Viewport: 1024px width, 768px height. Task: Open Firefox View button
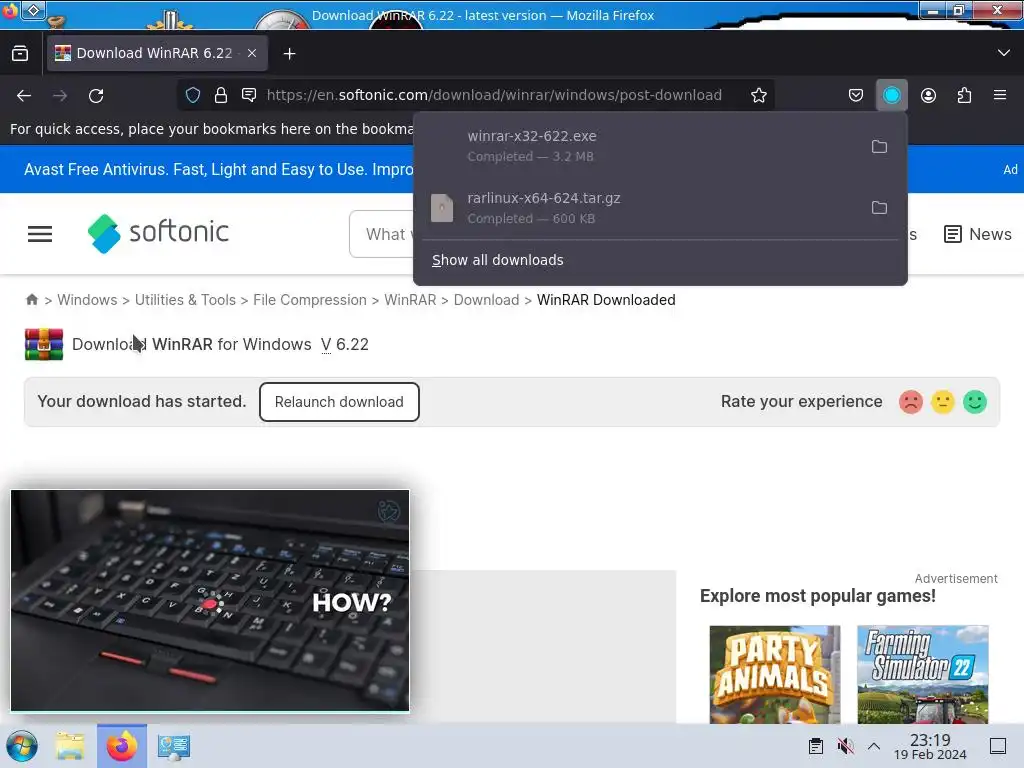click(20, 54)
